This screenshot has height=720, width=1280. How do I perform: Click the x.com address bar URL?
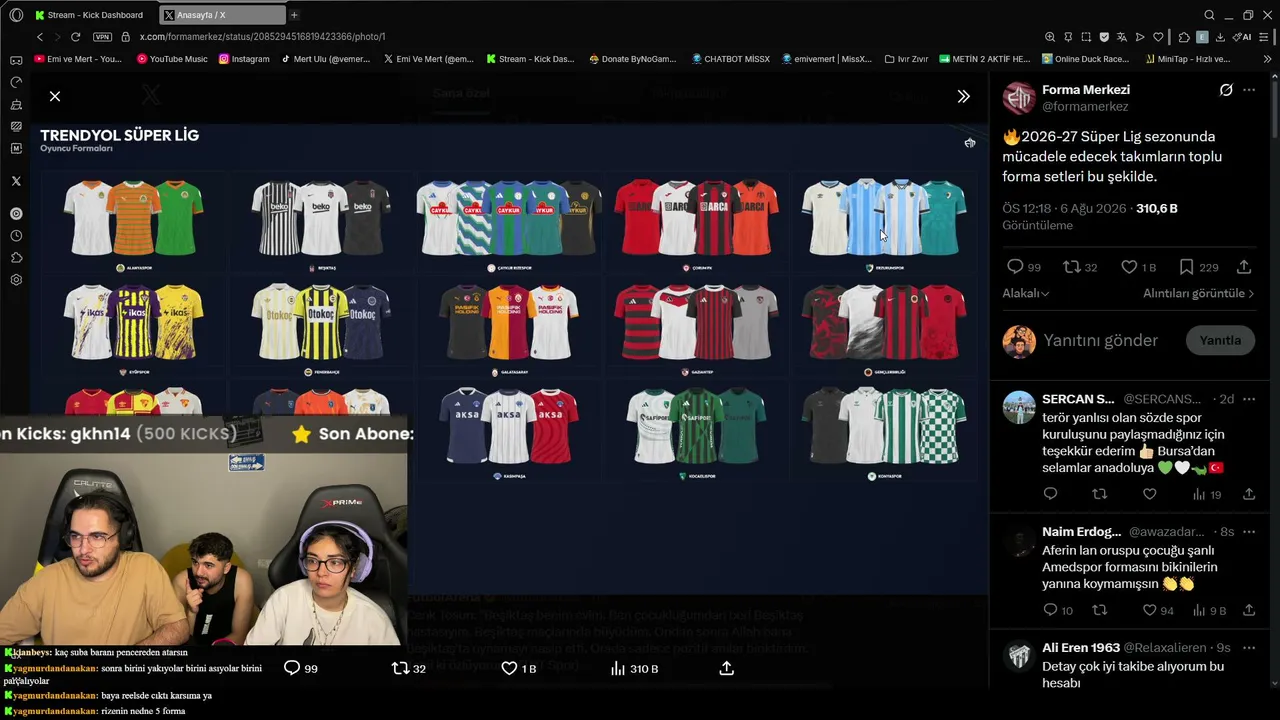click(x=262, y=37)
